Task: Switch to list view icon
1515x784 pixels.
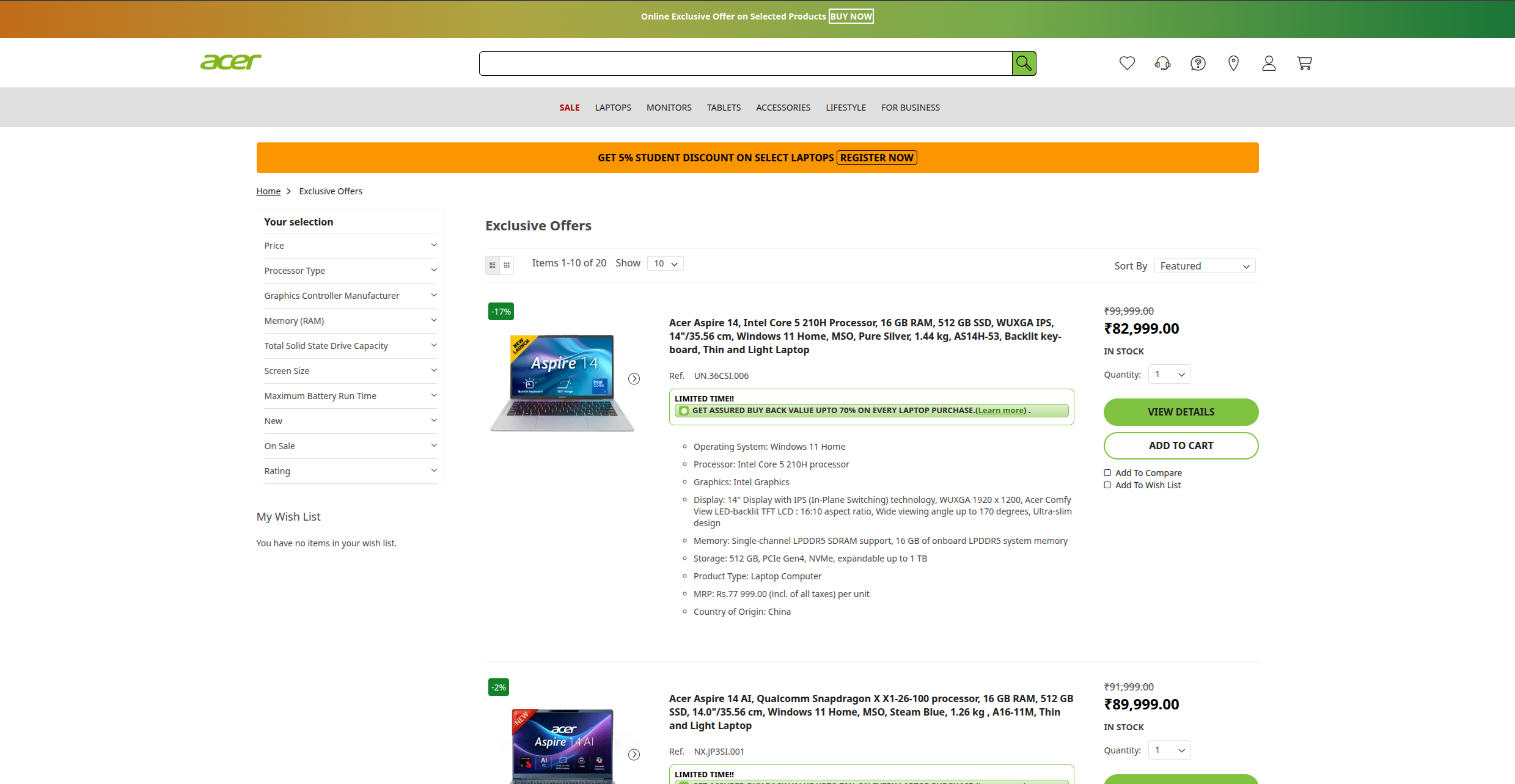Action: 493,265
